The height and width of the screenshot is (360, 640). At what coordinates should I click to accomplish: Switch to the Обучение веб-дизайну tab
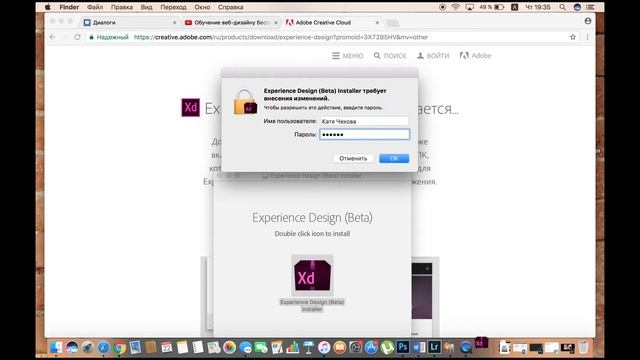231,22
